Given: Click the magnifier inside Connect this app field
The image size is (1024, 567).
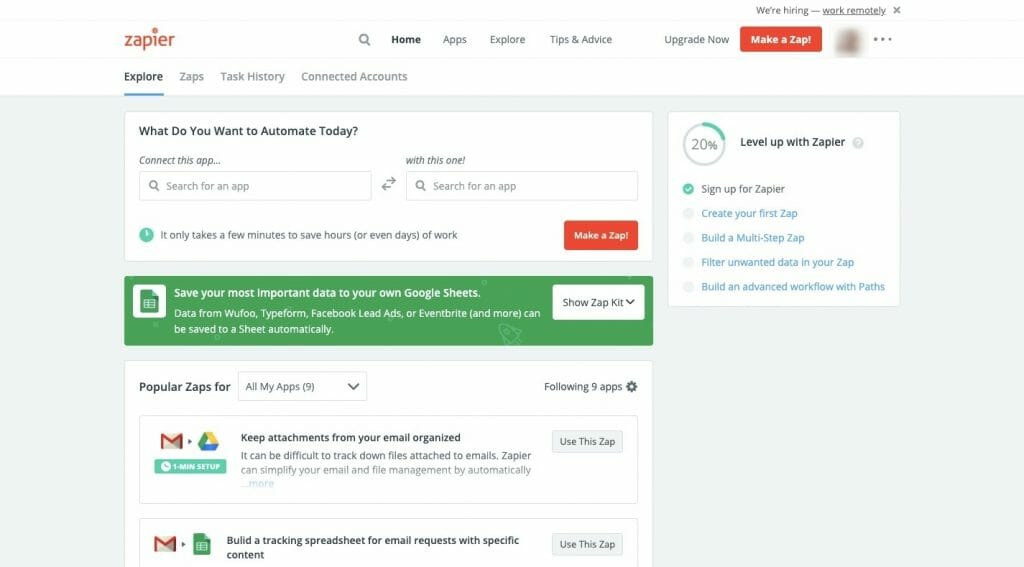Looking at the screenshot, I should [154, 186].
